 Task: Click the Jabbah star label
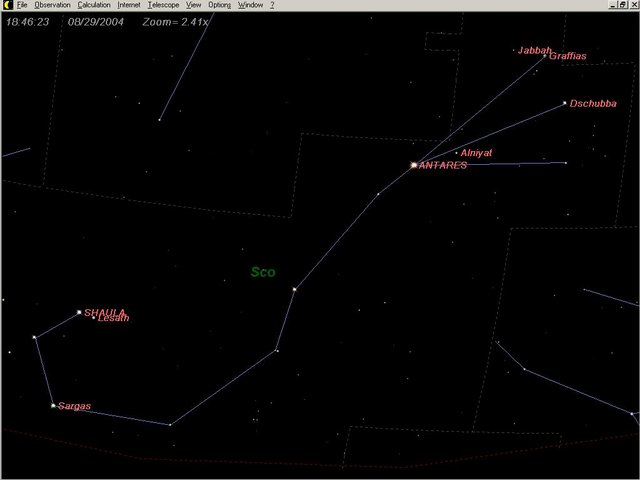(534, 50)
